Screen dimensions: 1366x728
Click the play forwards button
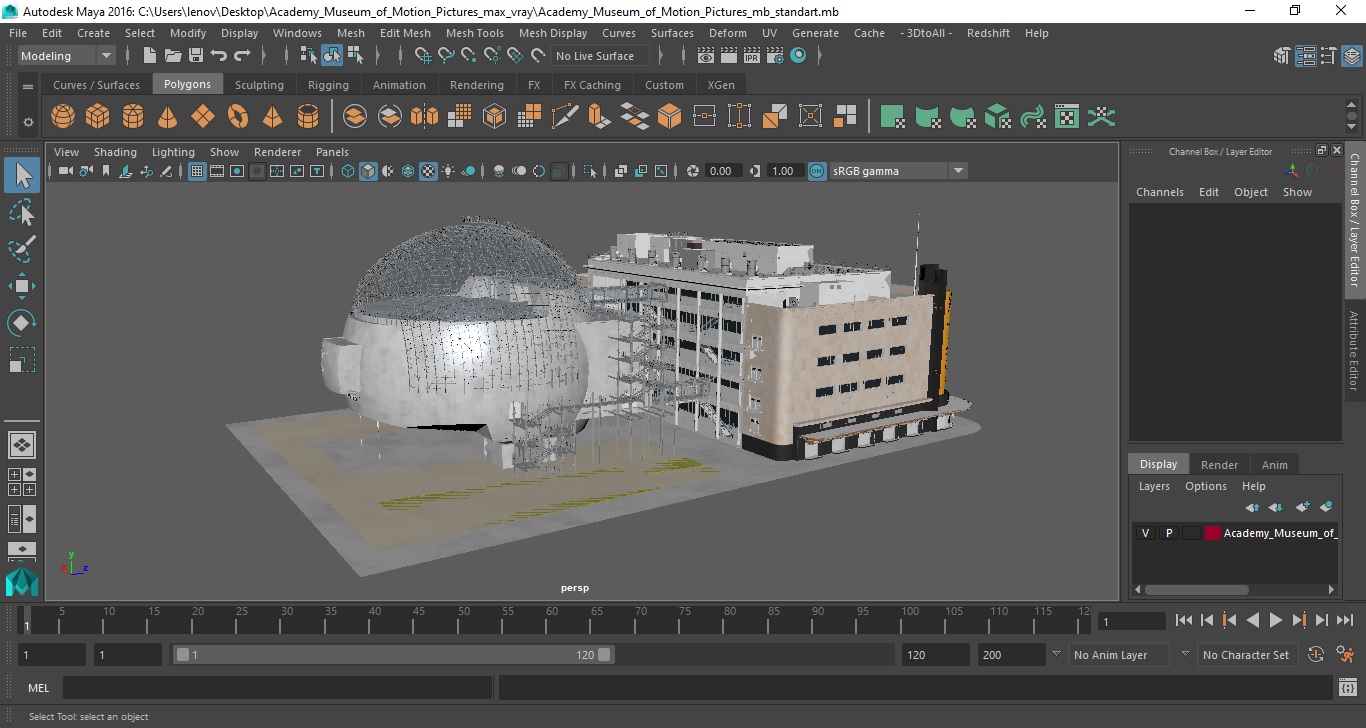(x=1276, y=620)
